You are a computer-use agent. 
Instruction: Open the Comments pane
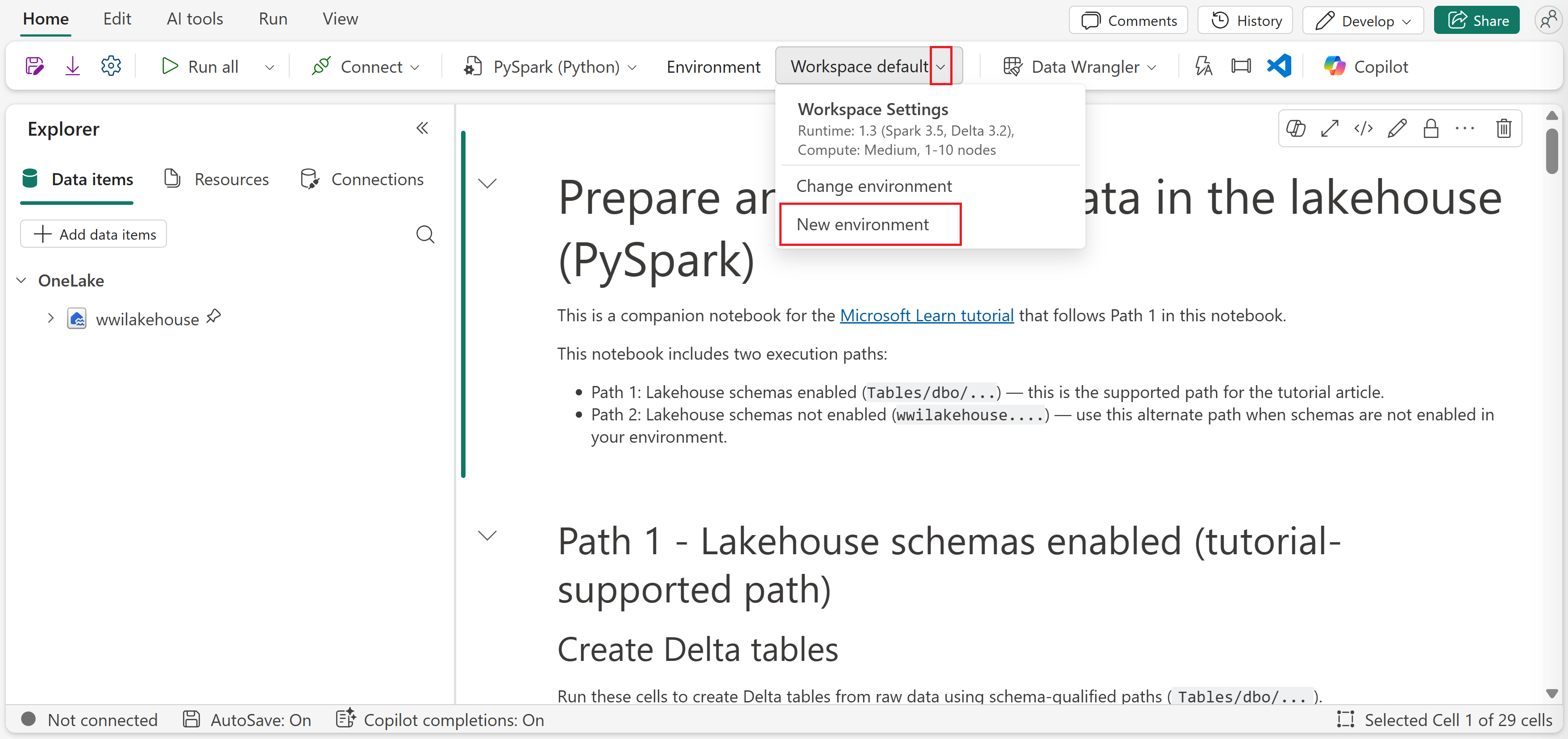click(x=1128, y=21)
